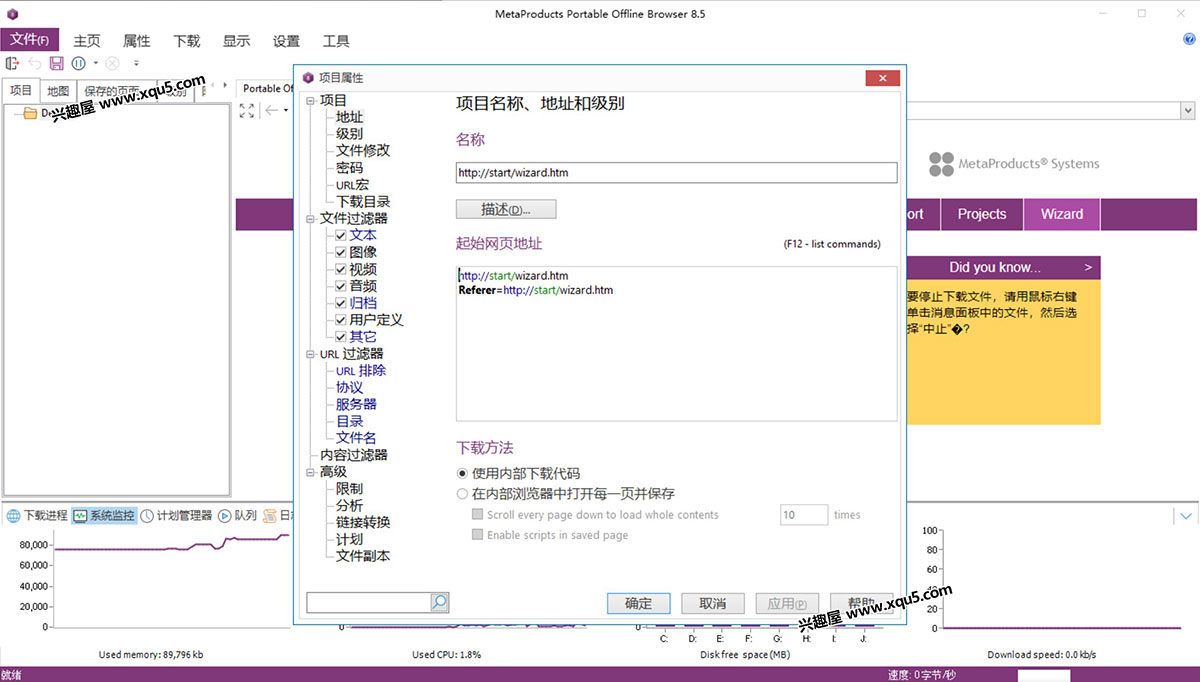
Task: Check Enable scripts in saved page
Action: point(478,535)
